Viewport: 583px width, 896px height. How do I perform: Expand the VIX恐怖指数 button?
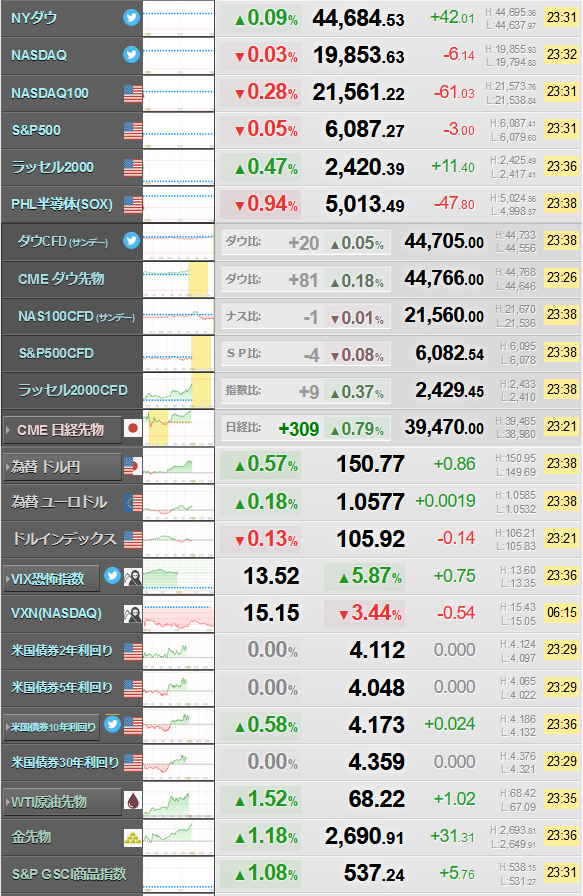pos(51,579)
